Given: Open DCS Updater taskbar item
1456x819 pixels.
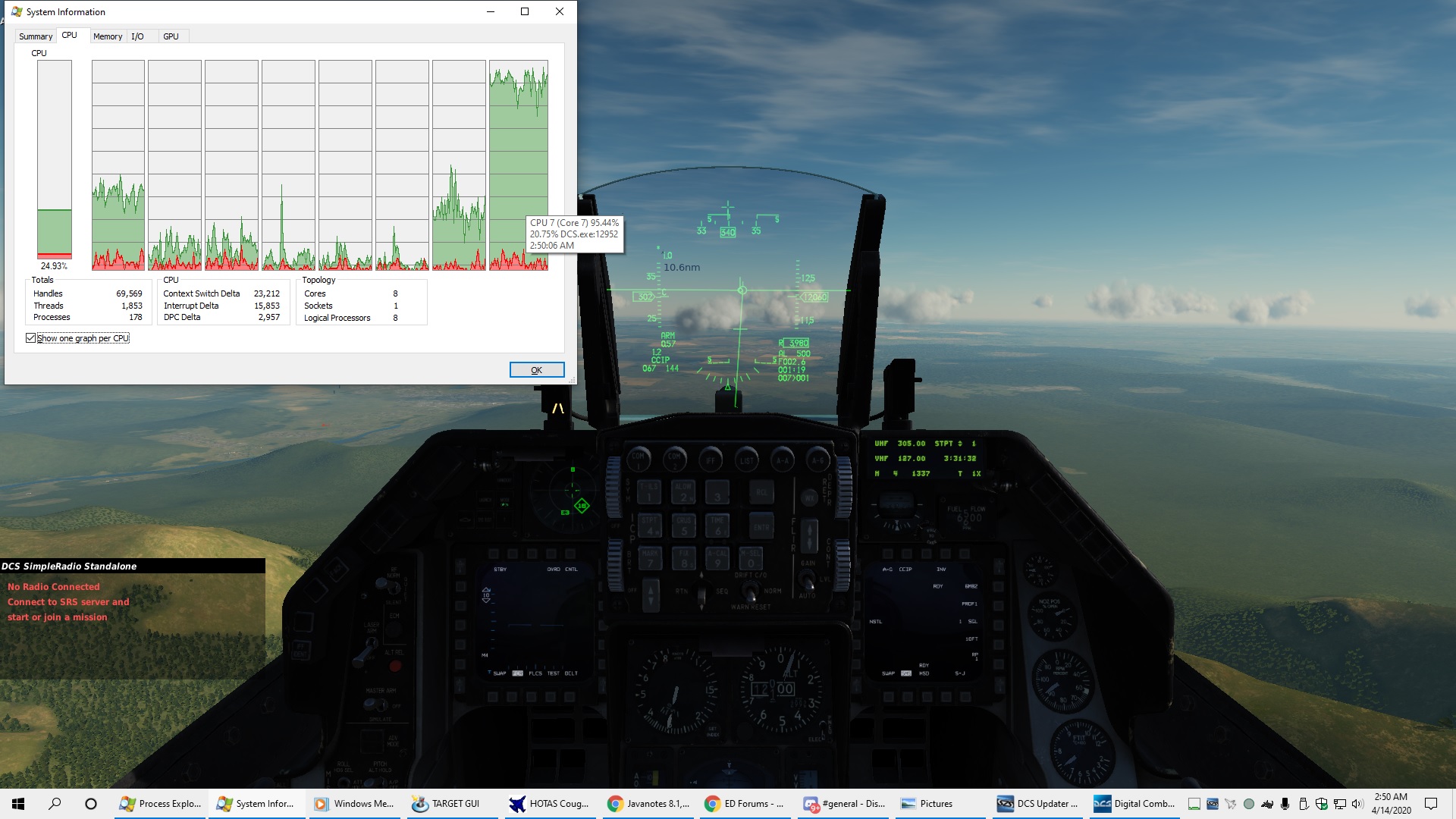Looking at the screenshot, I should (1040, 804).
